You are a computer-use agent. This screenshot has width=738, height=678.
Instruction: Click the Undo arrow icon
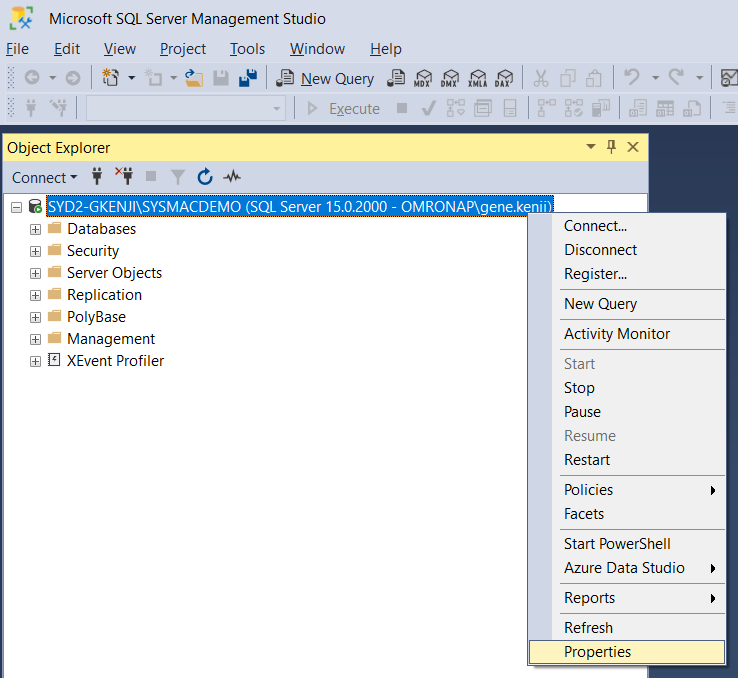pos(632,77)
